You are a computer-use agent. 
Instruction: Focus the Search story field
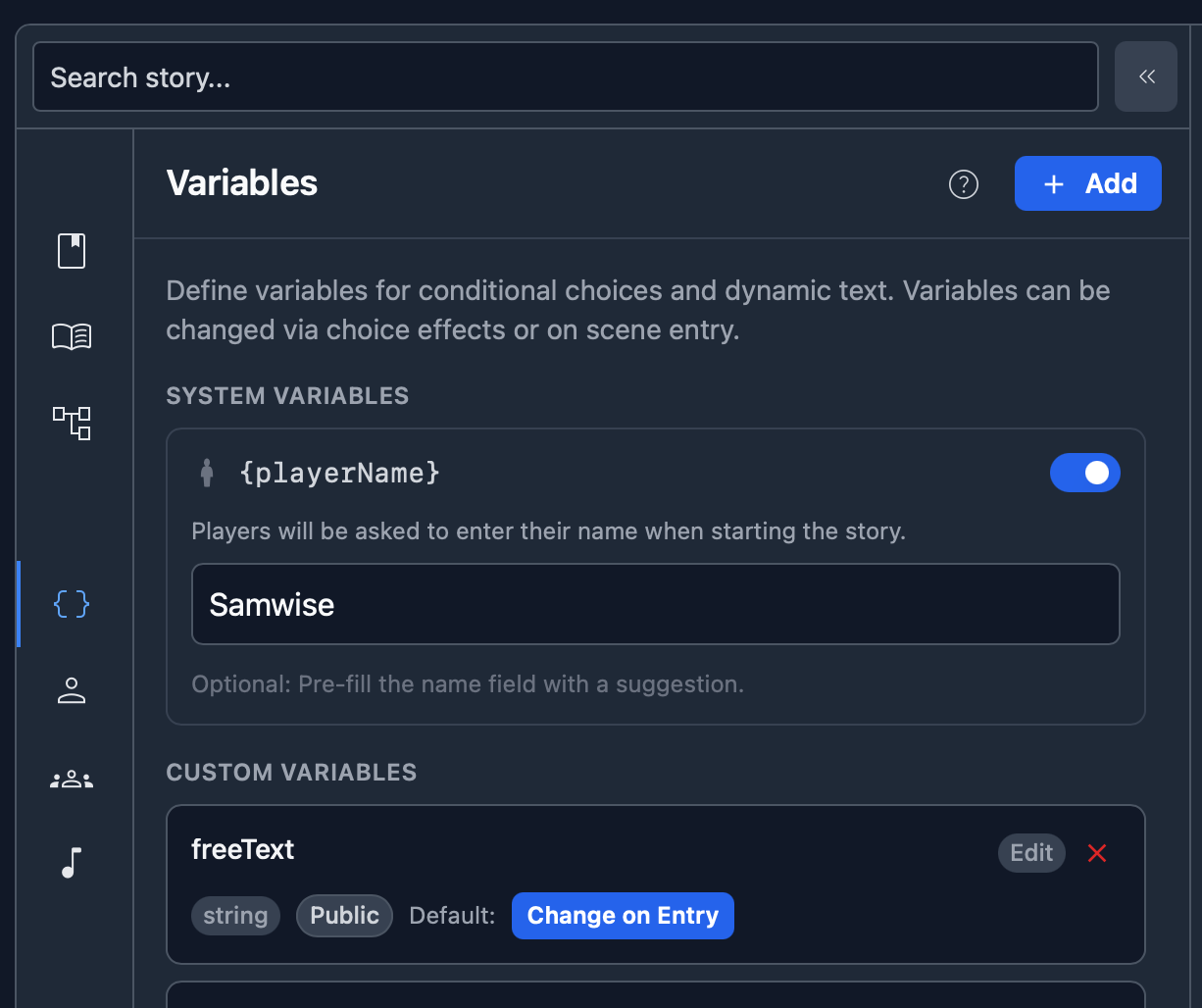coord(565,76)
